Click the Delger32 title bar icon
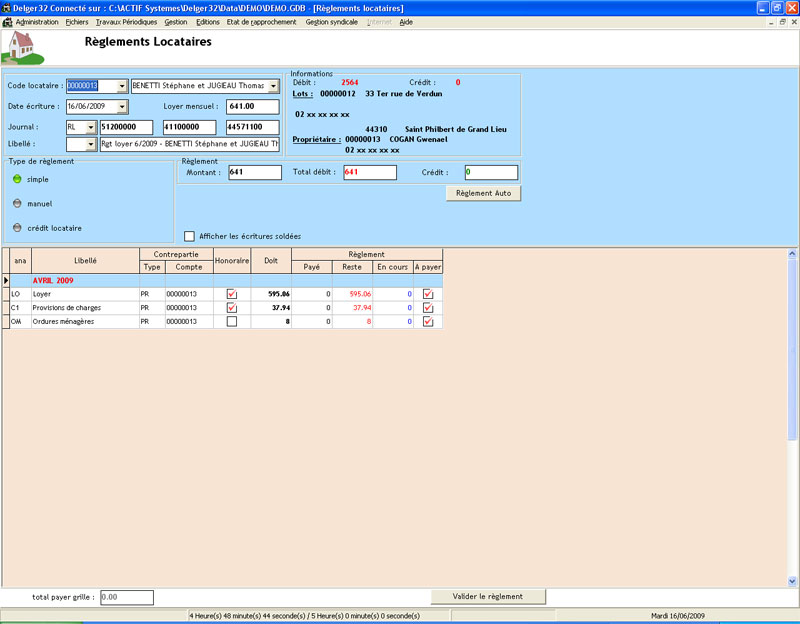The height and width of the screenshot is (624, 800). point(7,7)
